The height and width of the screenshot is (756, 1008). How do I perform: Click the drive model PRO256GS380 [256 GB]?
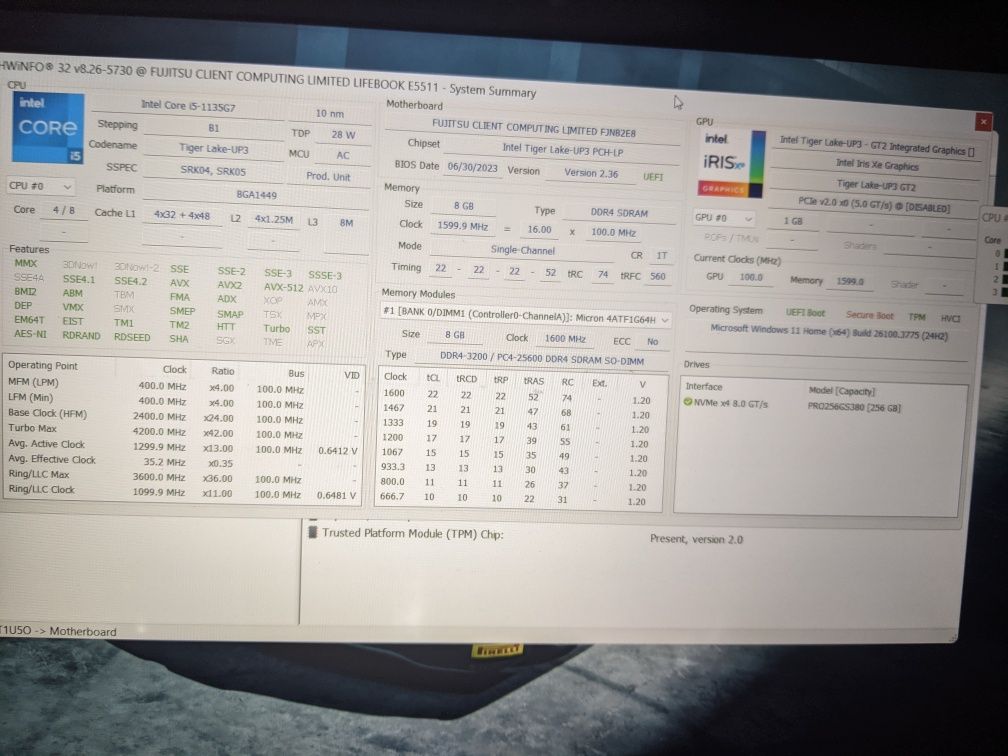854,407
